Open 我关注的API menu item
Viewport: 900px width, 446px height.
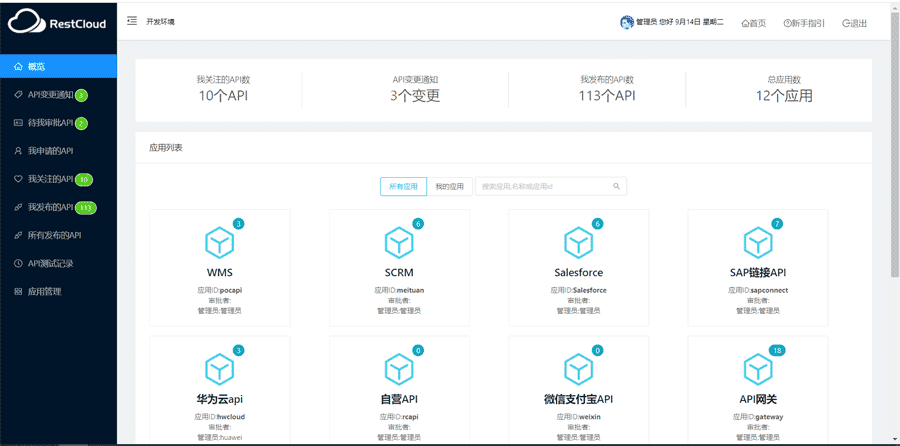pyautogui.click(x=59, y=179)
